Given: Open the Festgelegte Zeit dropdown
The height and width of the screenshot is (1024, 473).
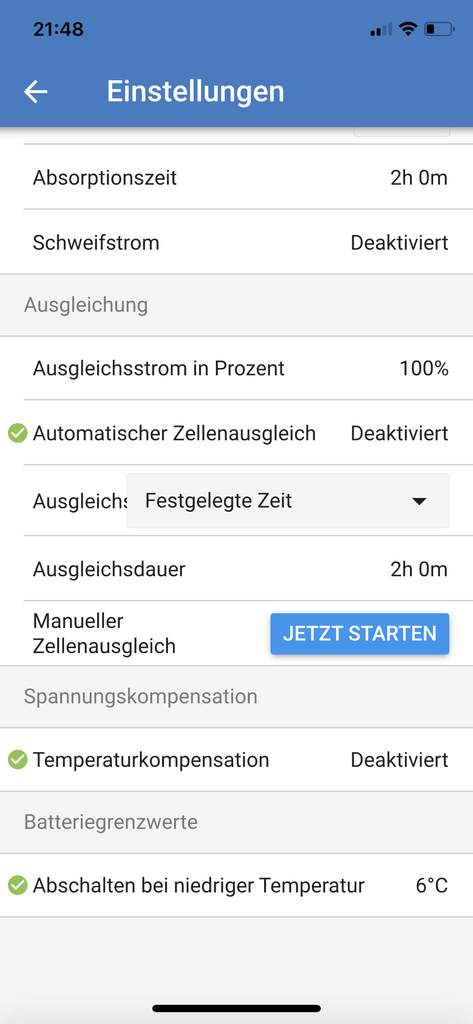Looking at the screenshot, I should (x=287, y=501).
